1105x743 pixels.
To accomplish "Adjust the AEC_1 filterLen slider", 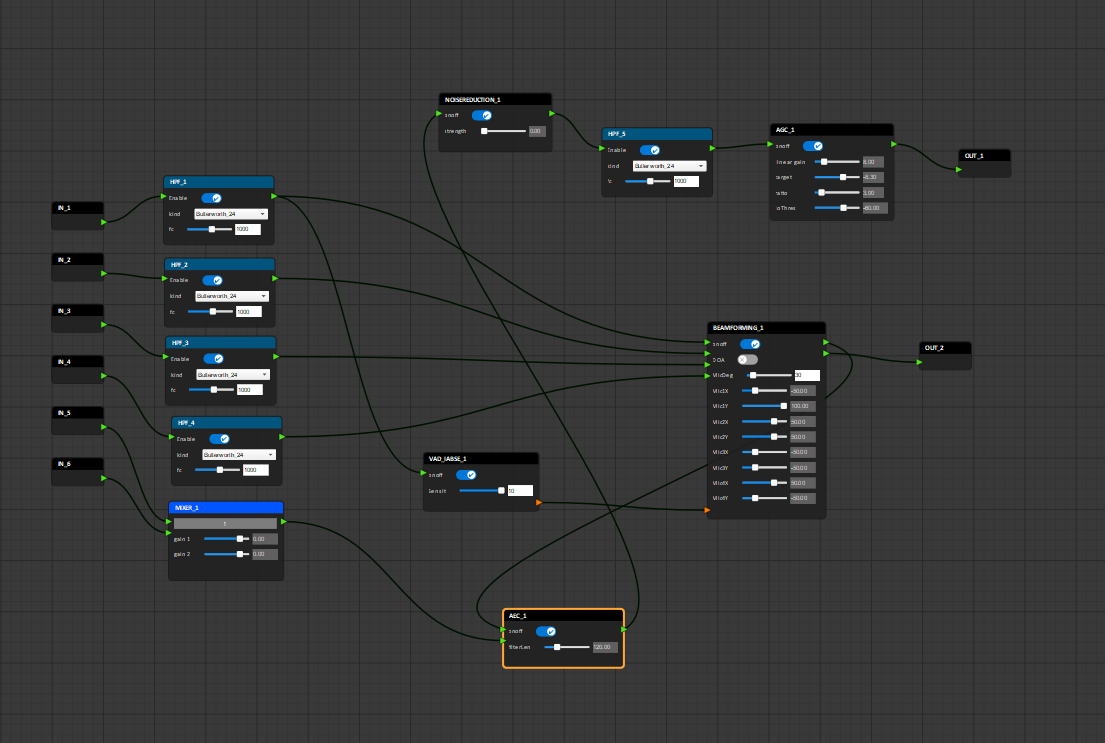I will (567, 646).
